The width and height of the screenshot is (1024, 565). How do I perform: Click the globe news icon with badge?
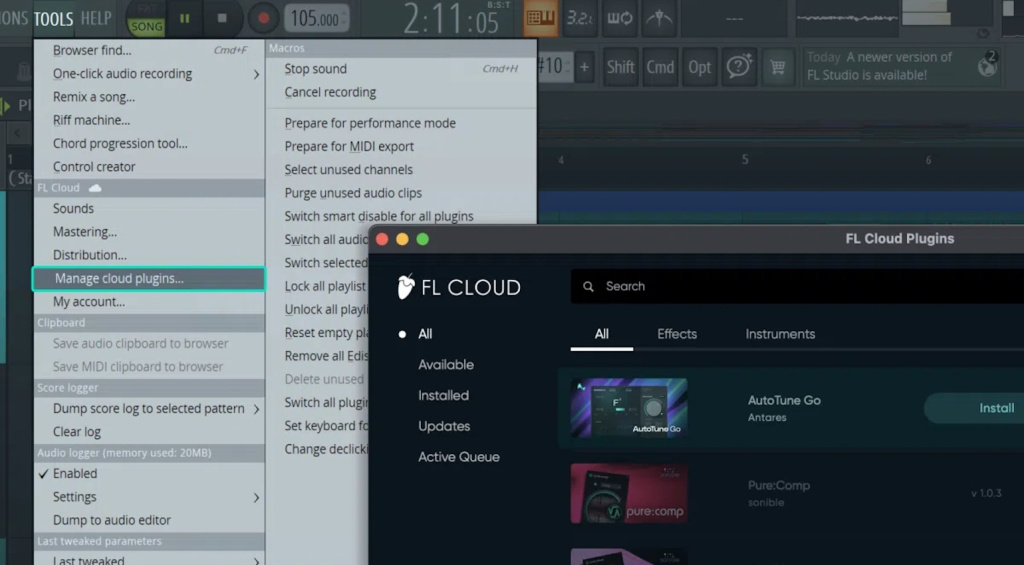pos(988,65)
